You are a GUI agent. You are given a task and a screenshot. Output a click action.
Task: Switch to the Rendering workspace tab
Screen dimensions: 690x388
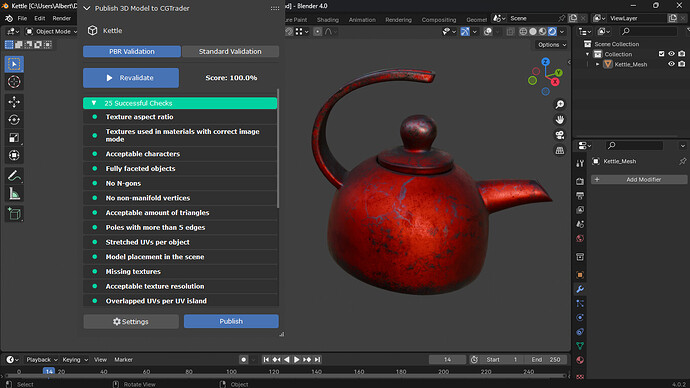(398, 20)
